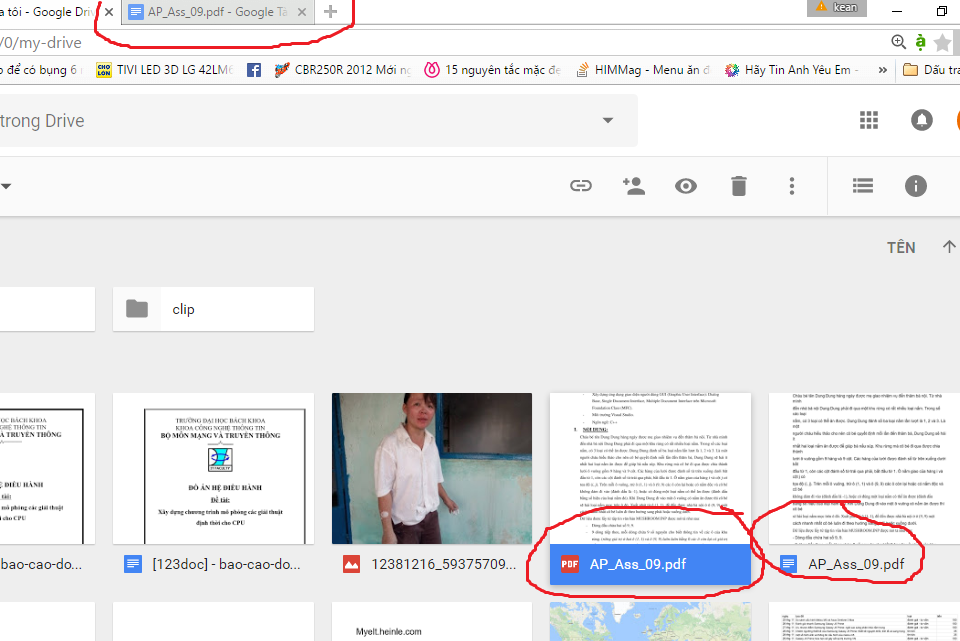The image size is (960, 641).
Task: Open the 'Dấu tra' bookmarks folder
Action: tap(928, 69)
